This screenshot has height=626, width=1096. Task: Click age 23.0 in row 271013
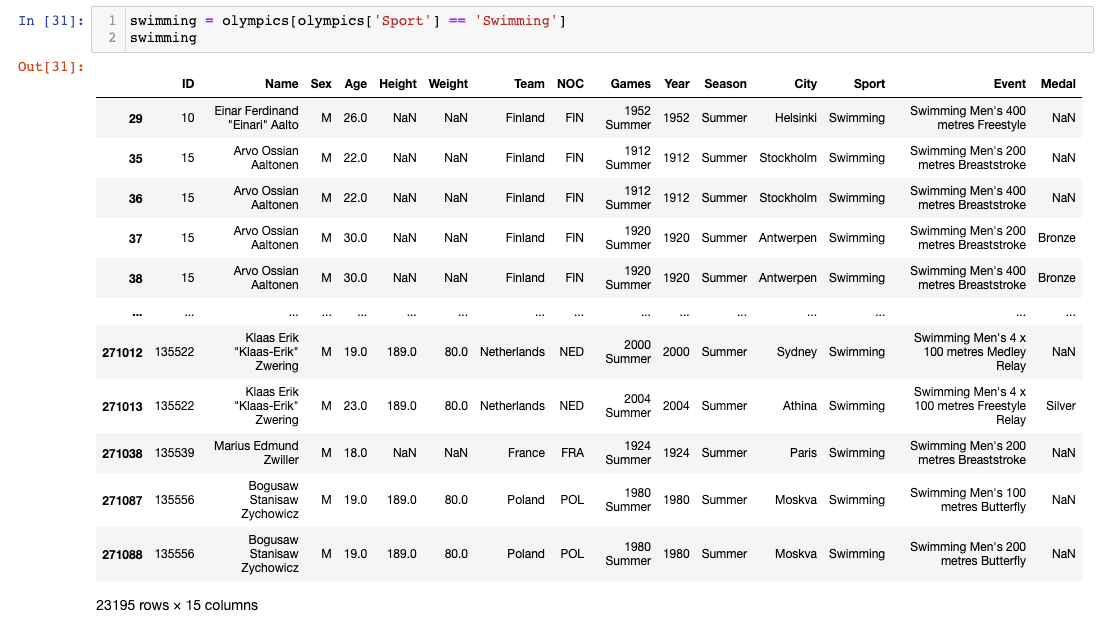point(355,406)
